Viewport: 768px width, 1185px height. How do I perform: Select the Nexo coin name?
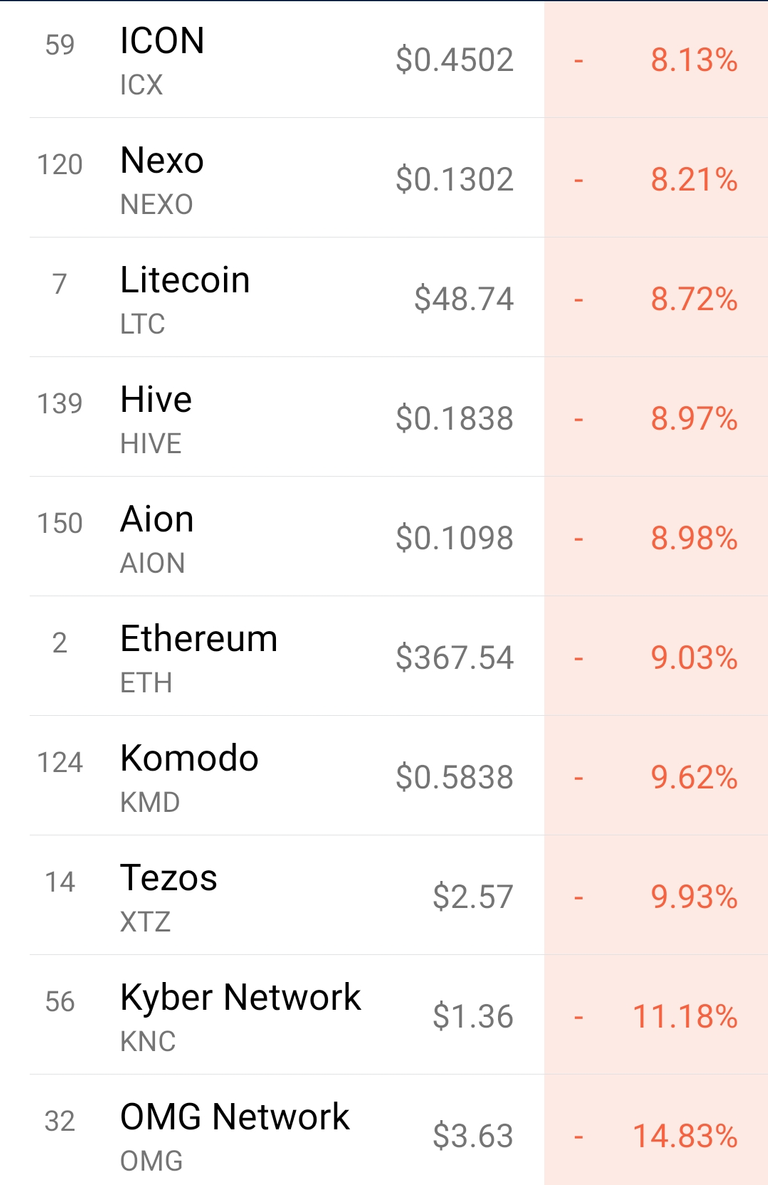tap(162, 161)
